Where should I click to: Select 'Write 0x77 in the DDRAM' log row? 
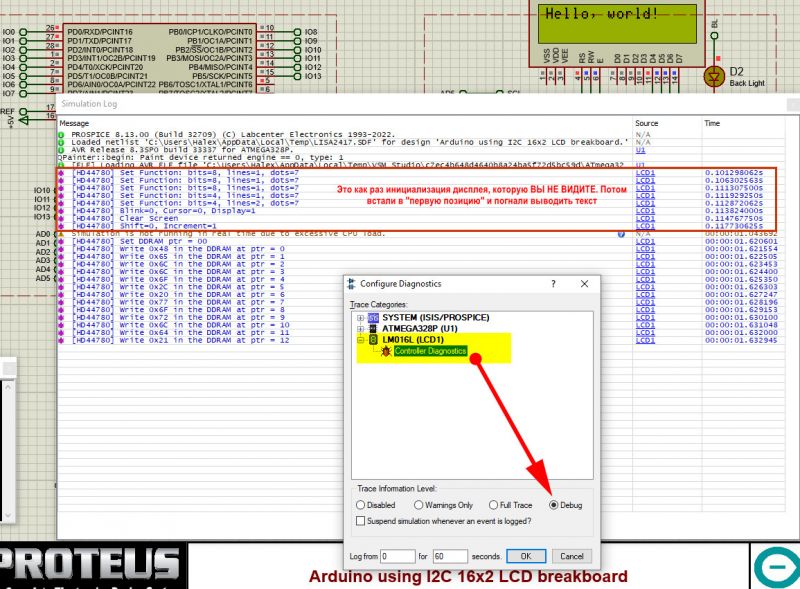click(178, 302)
